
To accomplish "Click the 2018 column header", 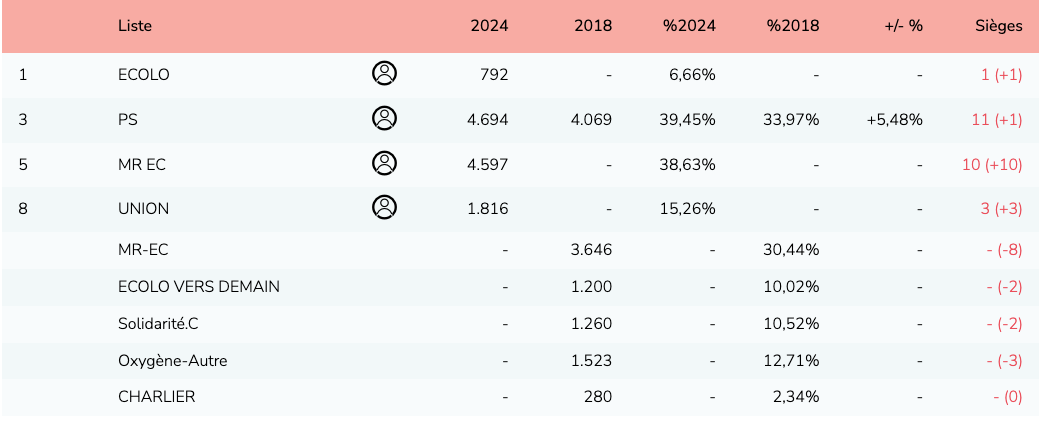I will [x=593, y=26].
